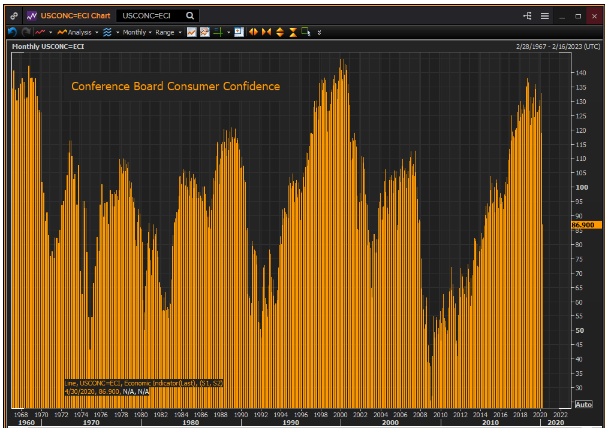This screenshot has width=611, height=434.
Task: Click the green zoom rectangle icon
Action: point(306,32)
